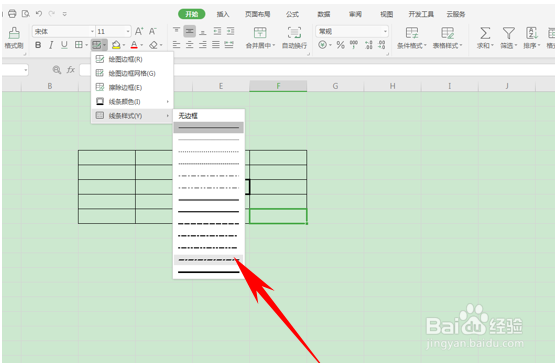Apply distributed alignment icon
Screen dimensions: 555x363
[229, 45]
